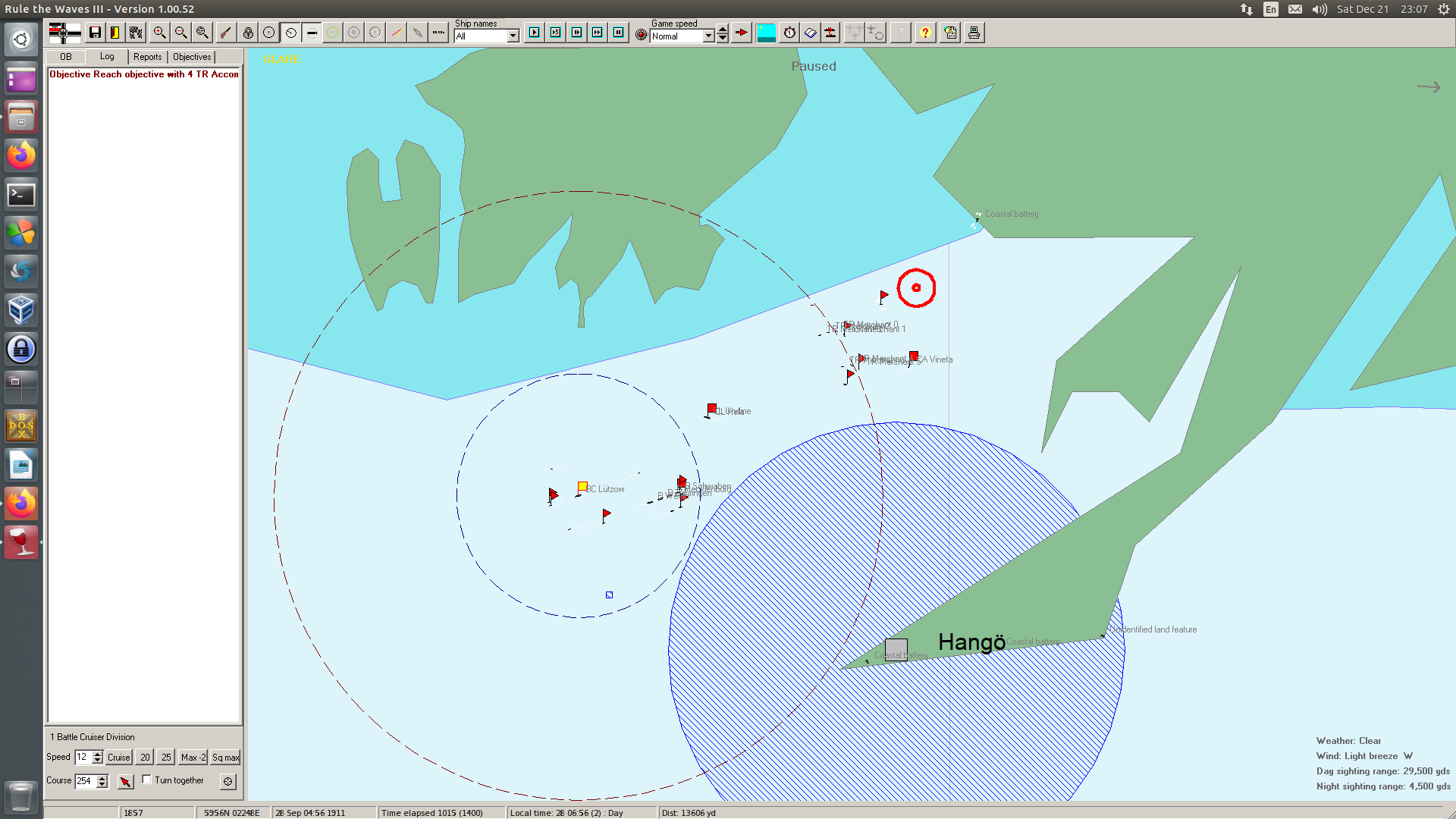The width and height of the screenshot is (1456, 819).
Task: Set speed to 20 knots
Action: click(x=145, y=758)
